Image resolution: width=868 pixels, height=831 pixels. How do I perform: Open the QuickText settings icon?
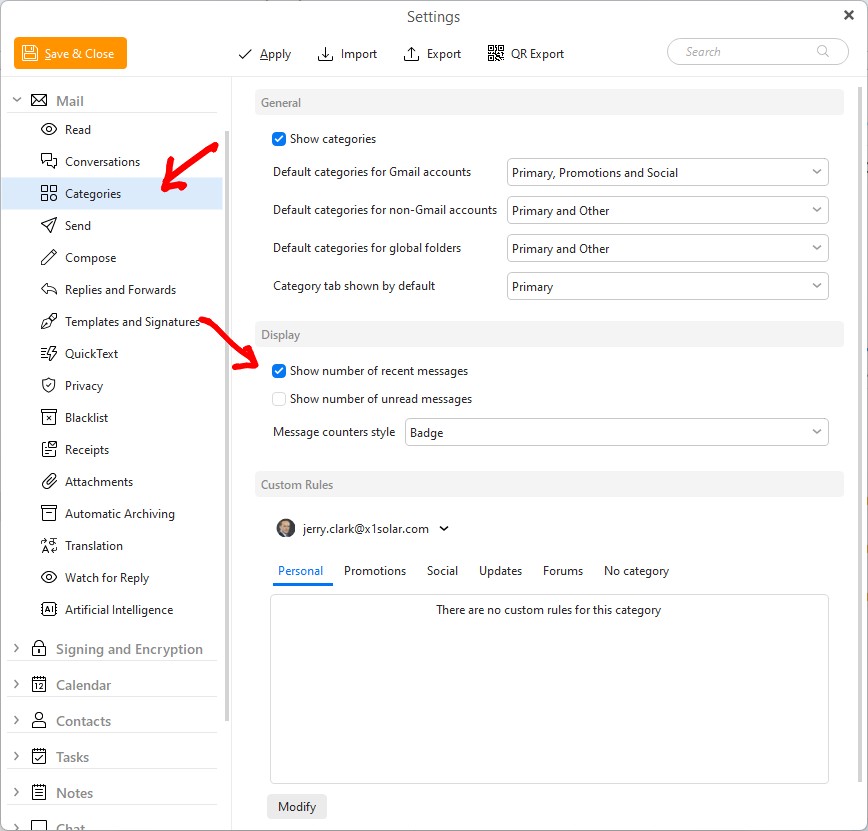pos(48,354)
